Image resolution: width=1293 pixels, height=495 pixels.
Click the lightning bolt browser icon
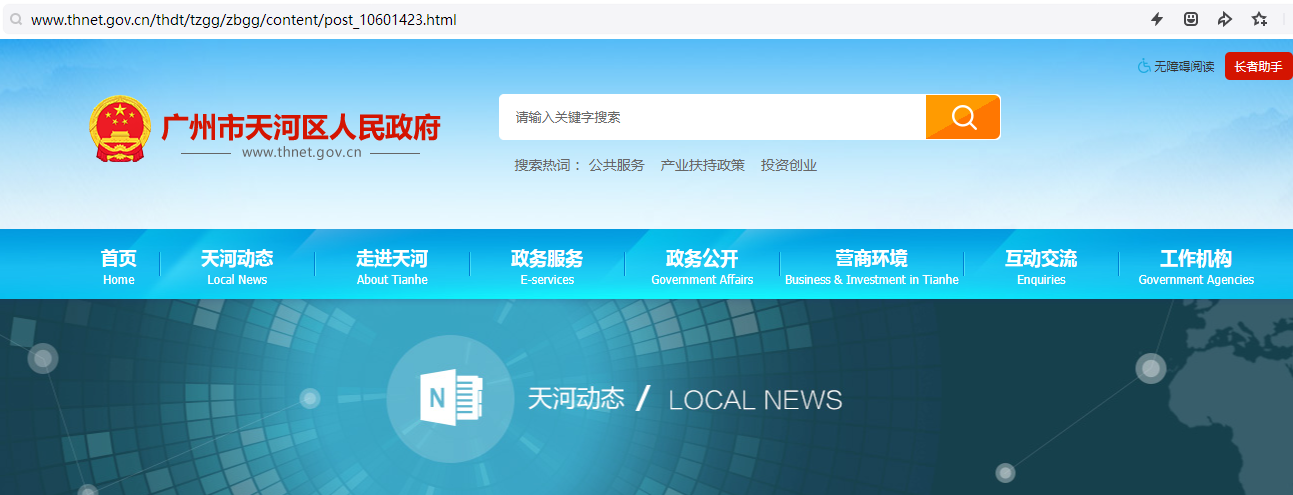[x=1157, y=19]
